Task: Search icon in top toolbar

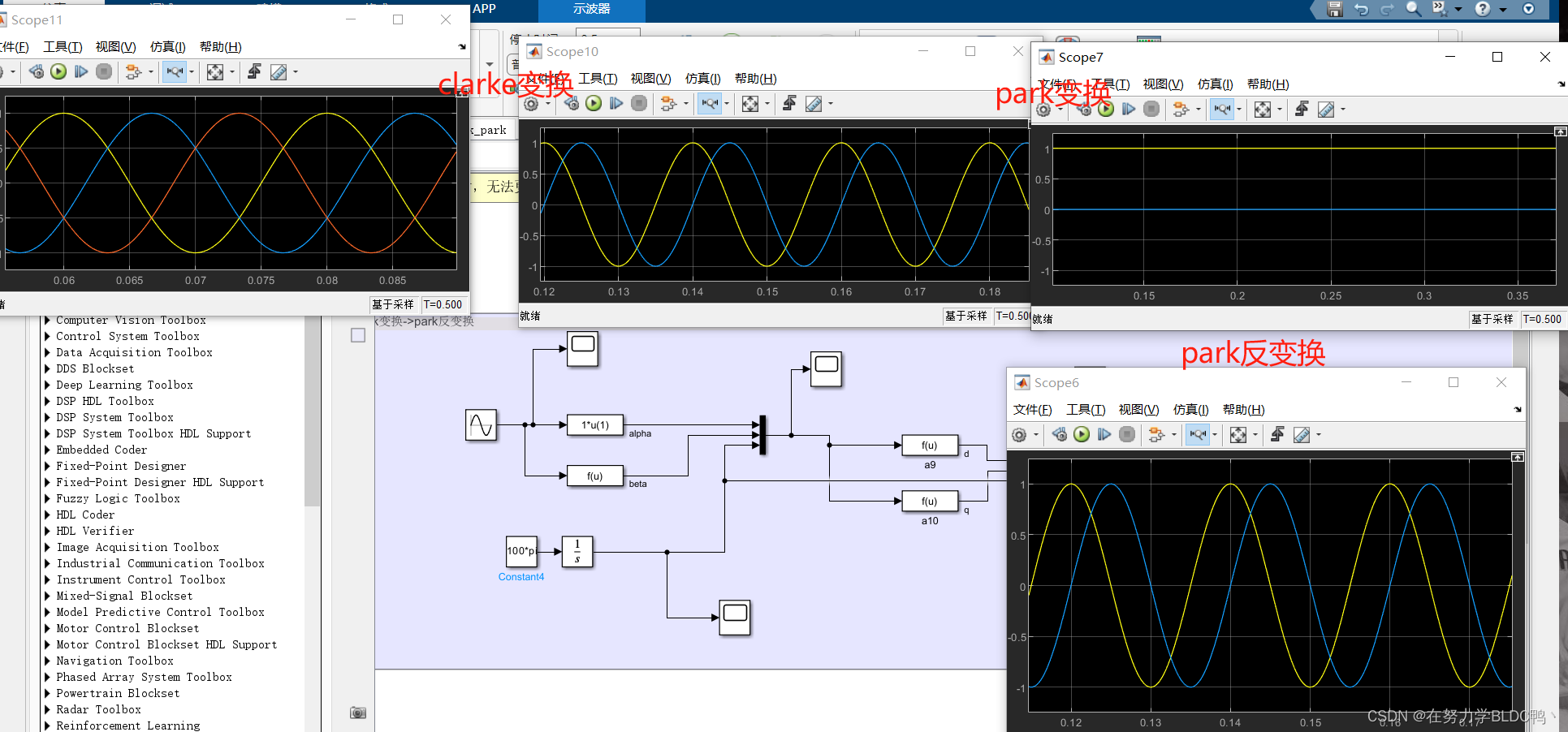Action: [x=1414, y=9]
